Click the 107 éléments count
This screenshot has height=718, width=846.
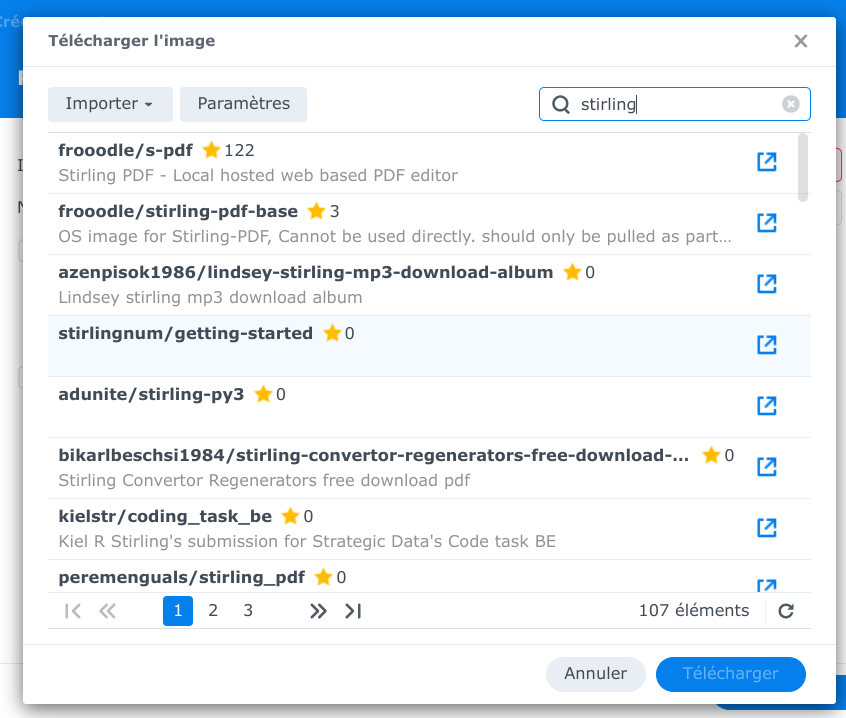pyautogui.click(x=694, y=611)
